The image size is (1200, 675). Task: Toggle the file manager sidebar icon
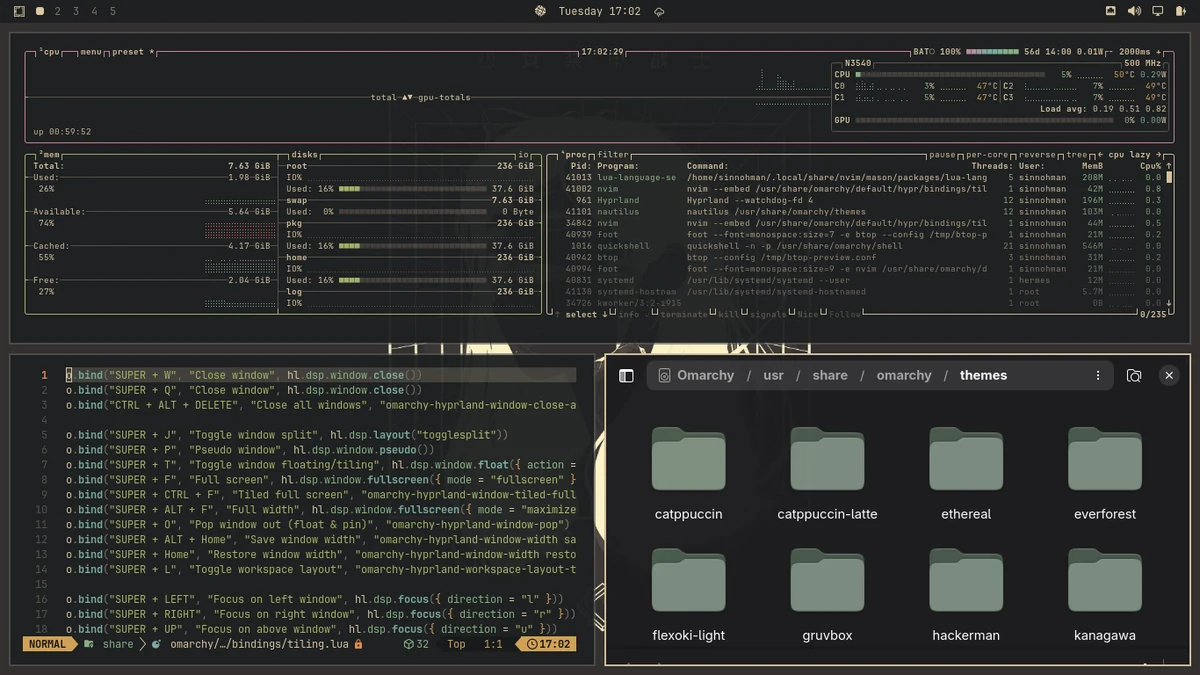click(x=627, y=376)
